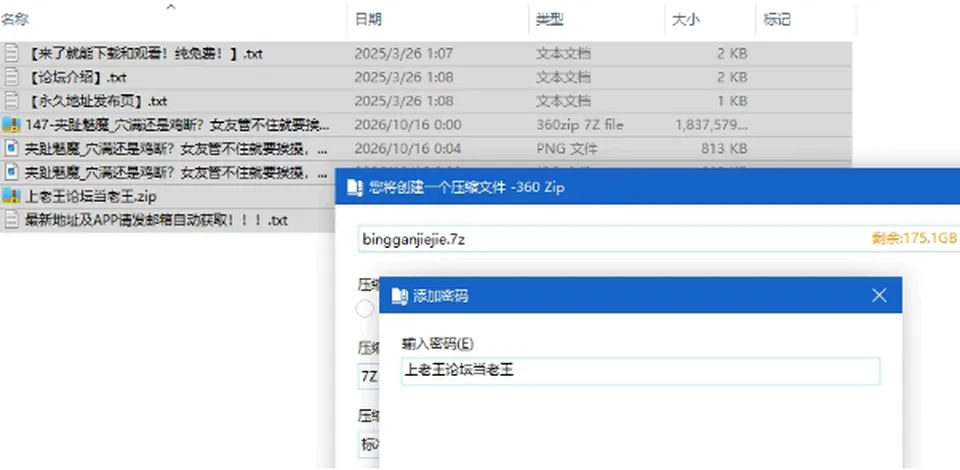Sort files by the 日期 column header
The width and height of the screenshot is (960, 470).
[369, 20]
